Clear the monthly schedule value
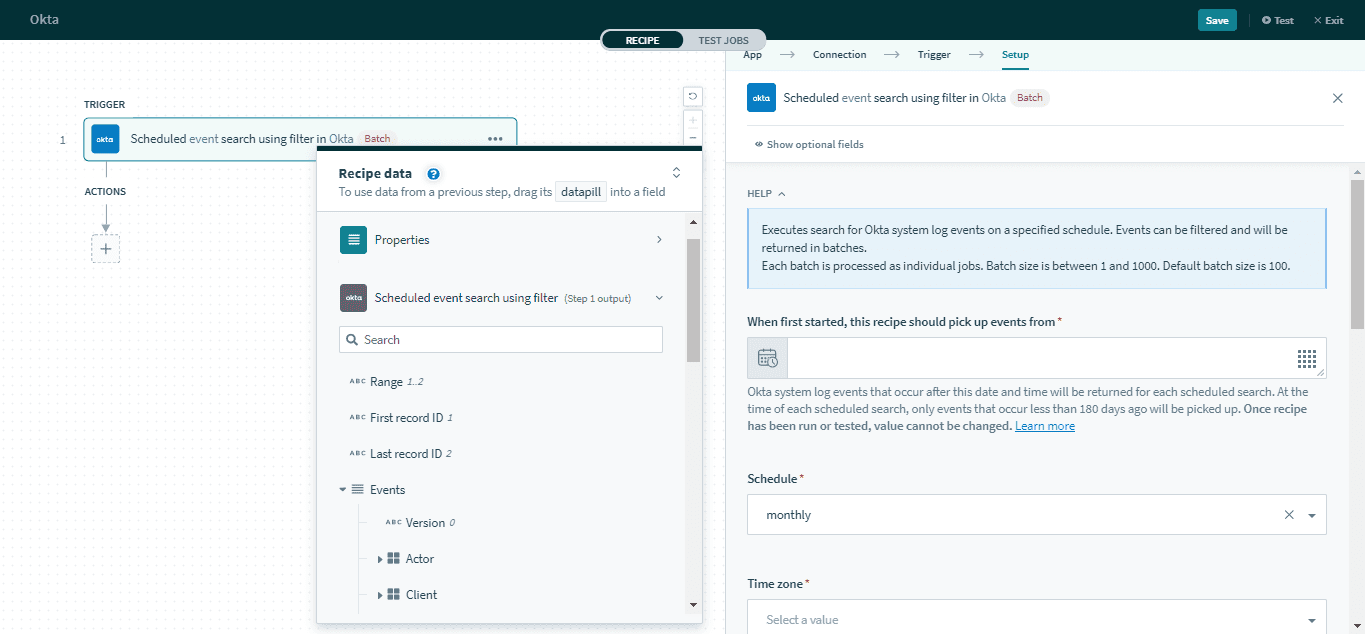The image size is (1365, 634). tap(1289, 515)
